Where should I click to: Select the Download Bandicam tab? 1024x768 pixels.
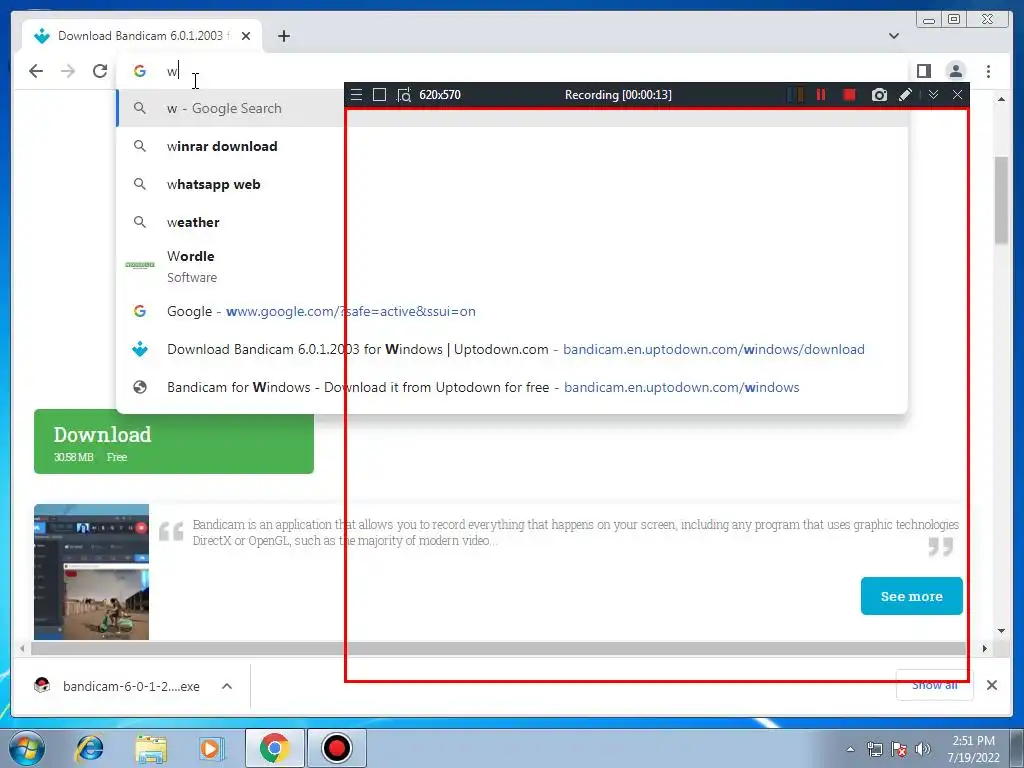[x=142, y=36]
